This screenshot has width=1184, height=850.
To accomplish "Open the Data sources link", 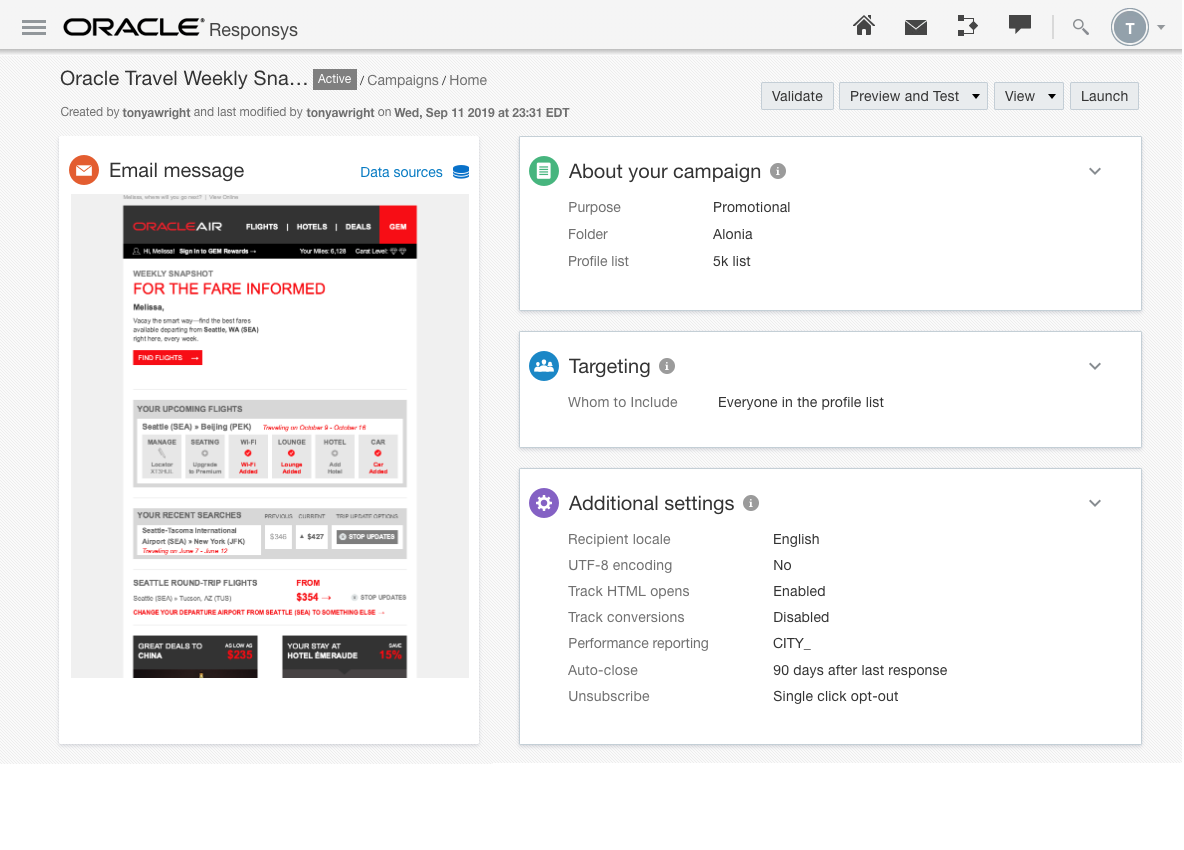I will point(401,172).
